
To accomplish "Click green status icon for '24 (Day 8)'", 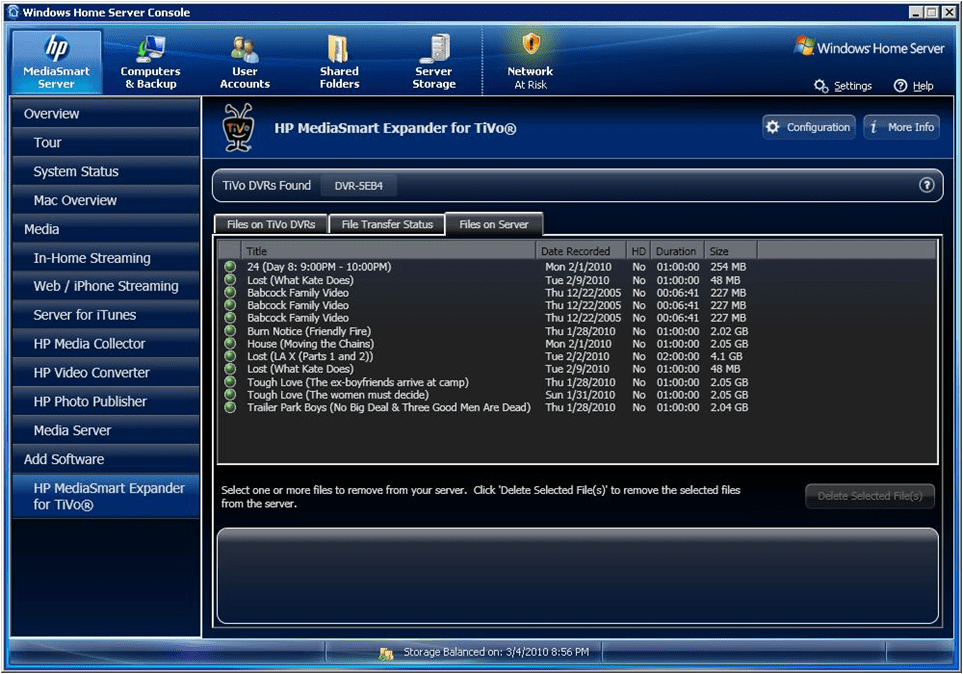I will 230,267.
